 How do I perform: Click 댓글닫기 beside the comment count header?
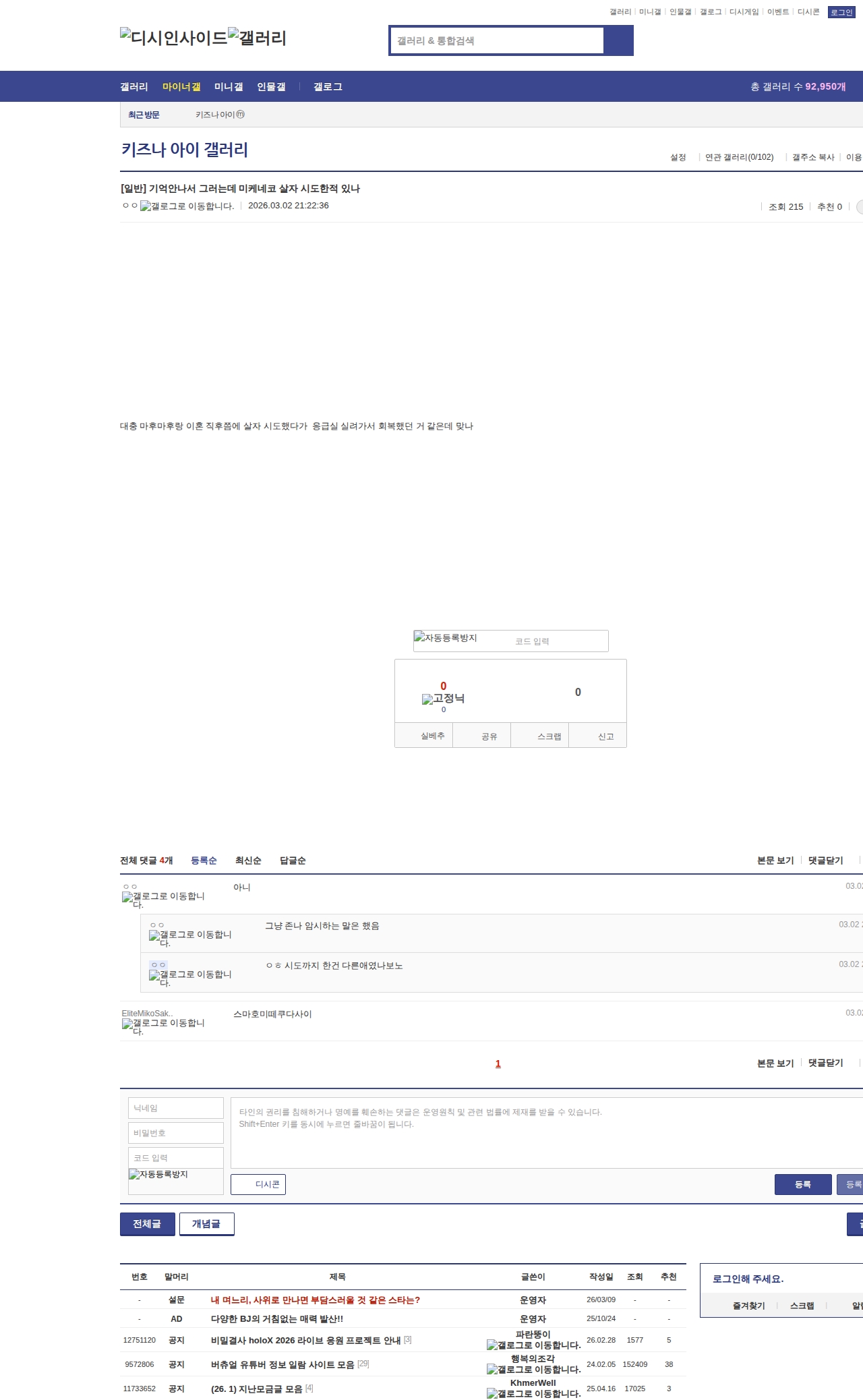point(826,861)
